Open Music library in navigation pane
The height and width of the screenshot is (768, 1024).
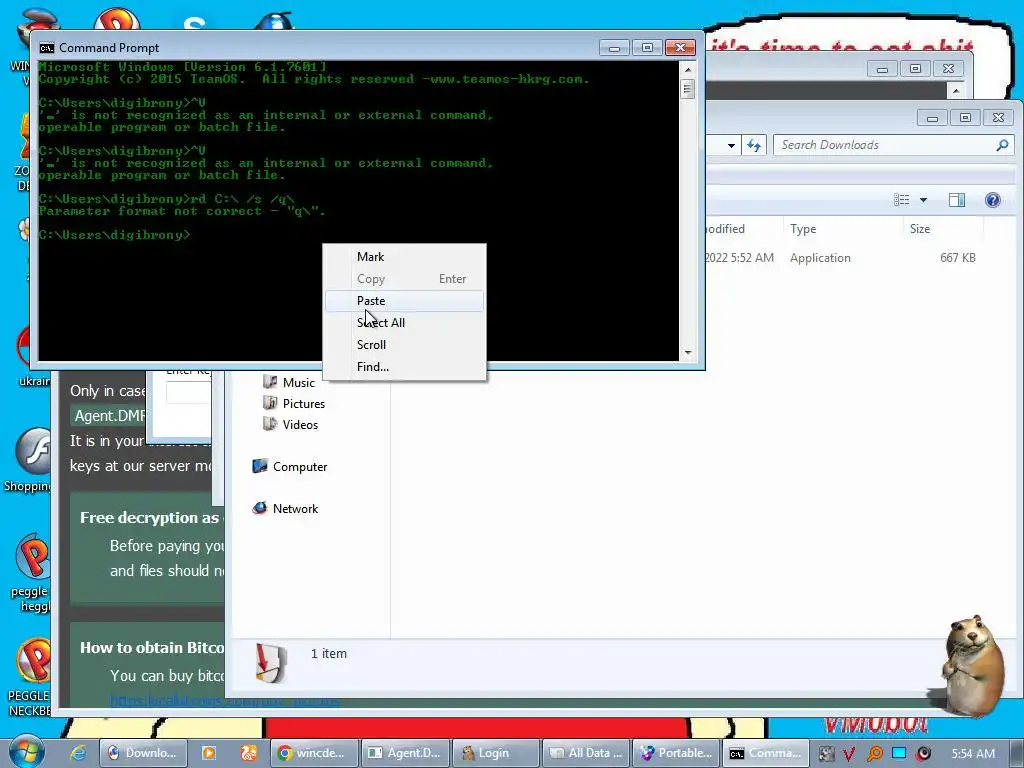[x=288, y=383]
